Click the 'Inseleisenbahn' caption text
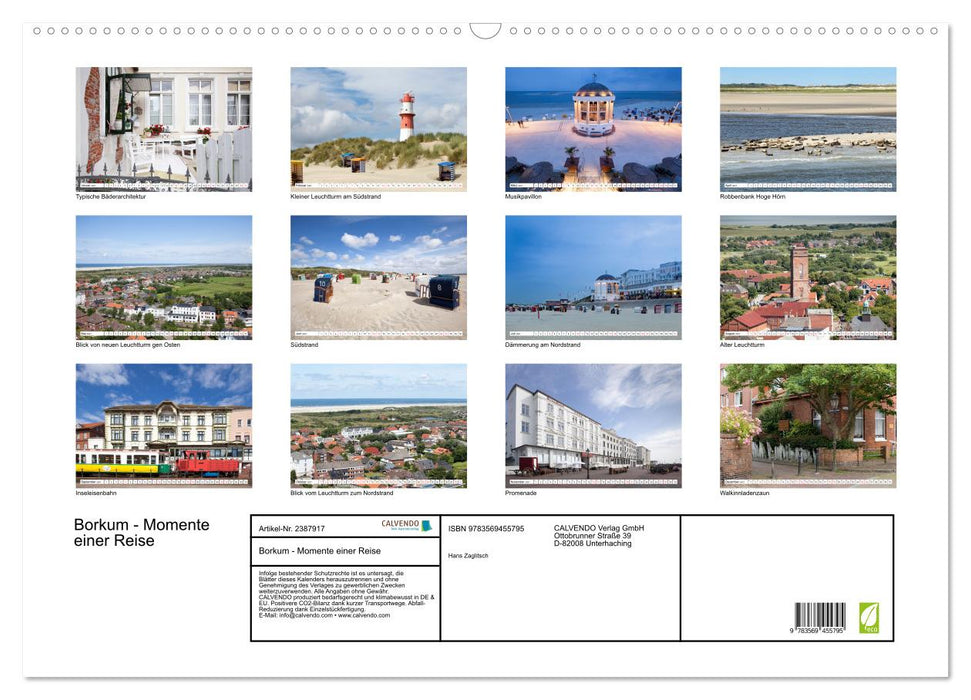The image size is (971, 700). point(96,493)
